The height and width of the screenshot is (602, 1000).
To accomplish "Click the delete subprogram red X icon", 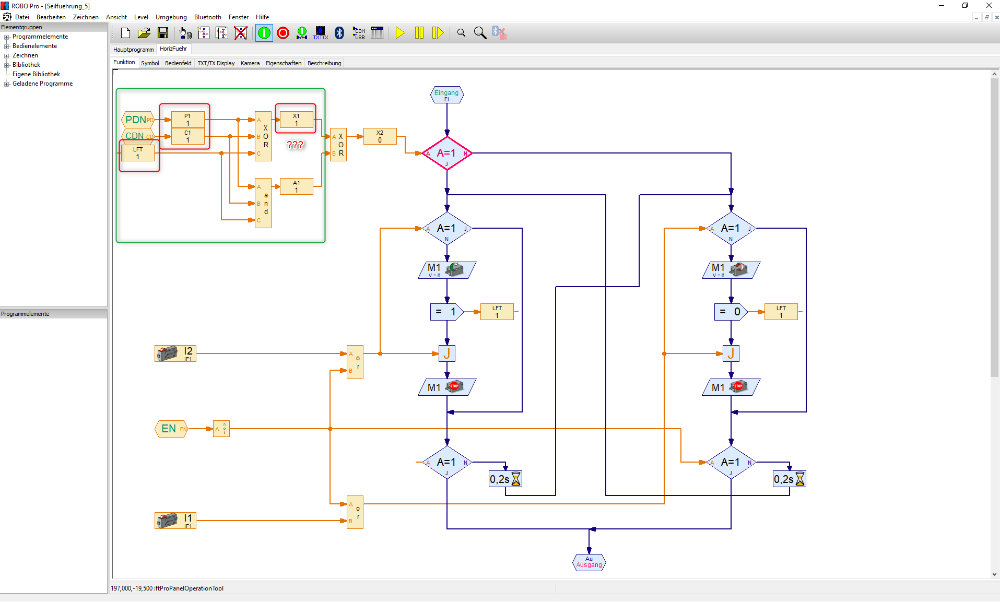I will coord(240,33).
